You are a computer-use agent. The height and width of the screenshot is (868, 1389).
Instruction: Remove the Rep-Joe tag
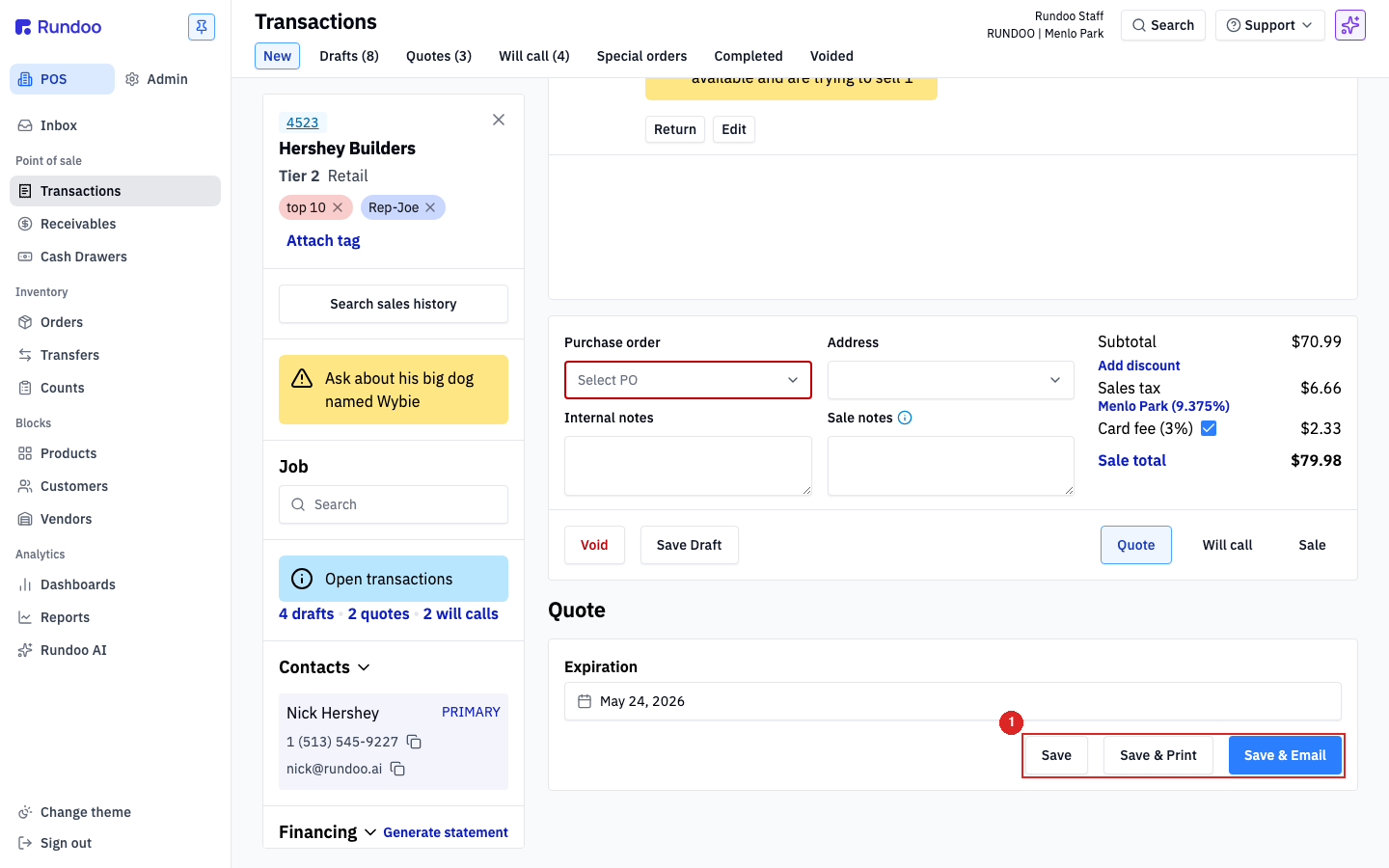coord(430,207)
